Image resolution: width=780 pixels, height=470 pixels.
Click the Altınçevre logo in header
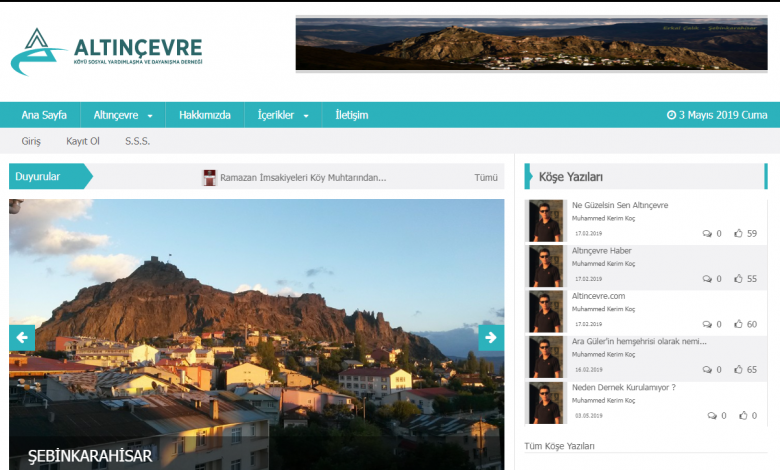click(x=106, y=52)
